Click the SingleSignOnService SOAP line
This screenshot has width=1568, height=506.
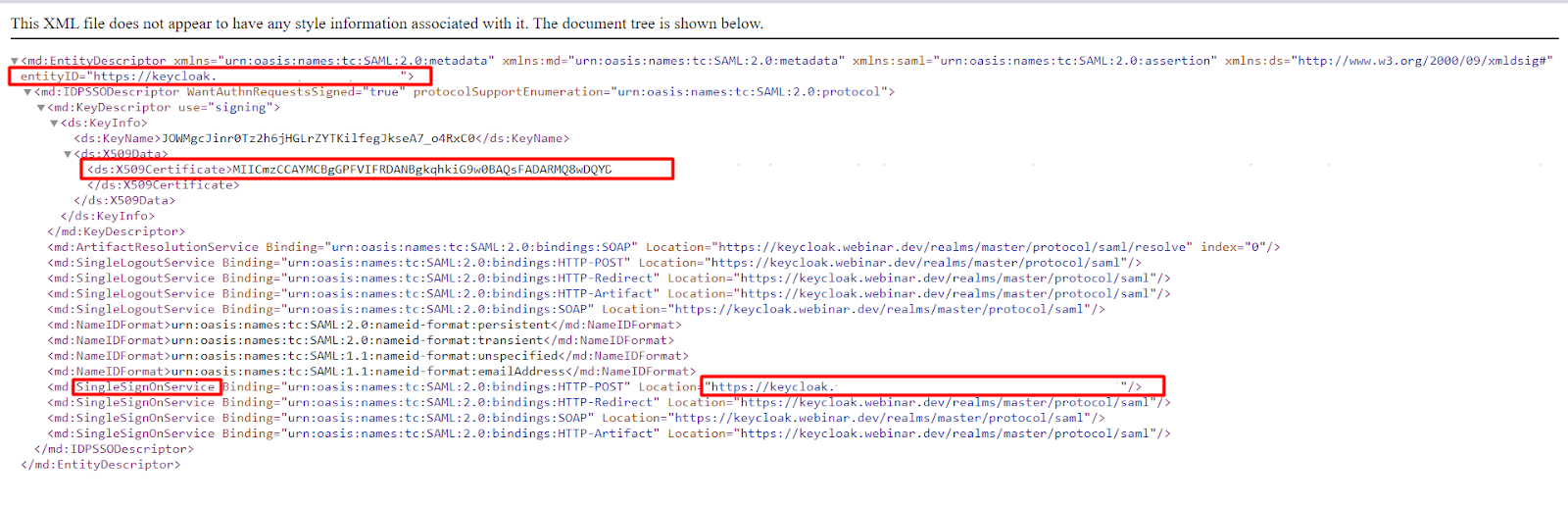pyautogui.click(x=576, y=418)
